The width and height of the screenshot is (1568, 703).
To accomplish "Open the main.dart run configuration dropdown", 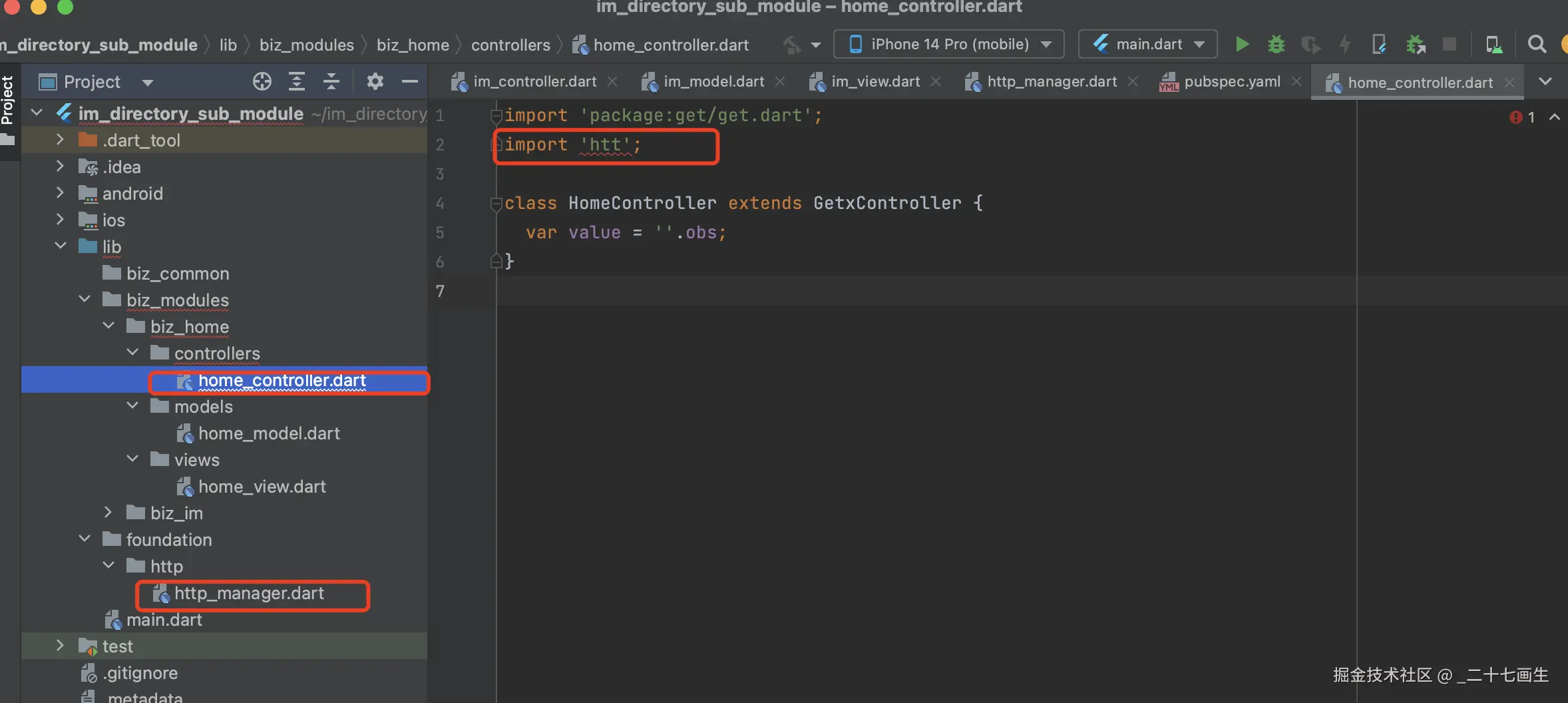I will (1147, 45).
